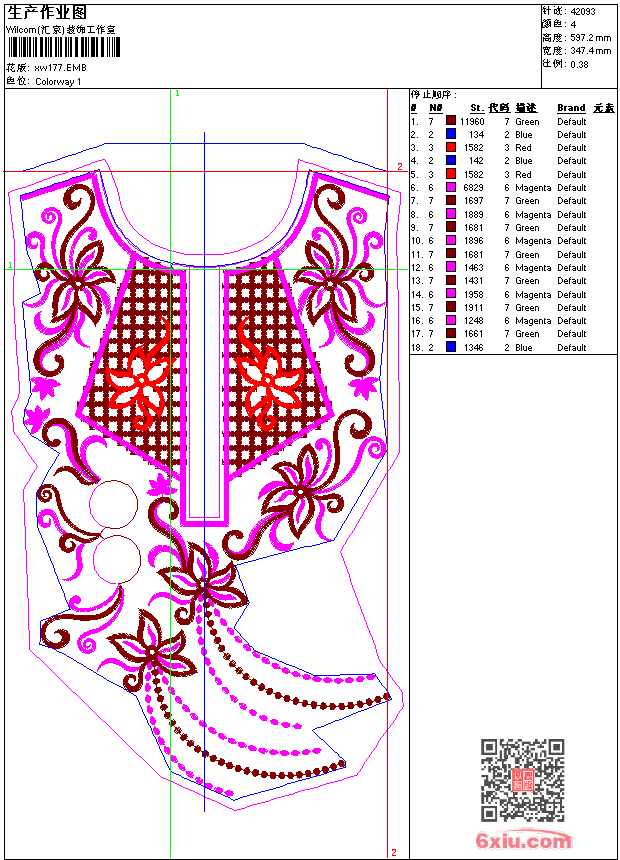Click the '停止顺序' heading
Screen dimensions: 620x860
pyautogui.click(x=433, y=94)
